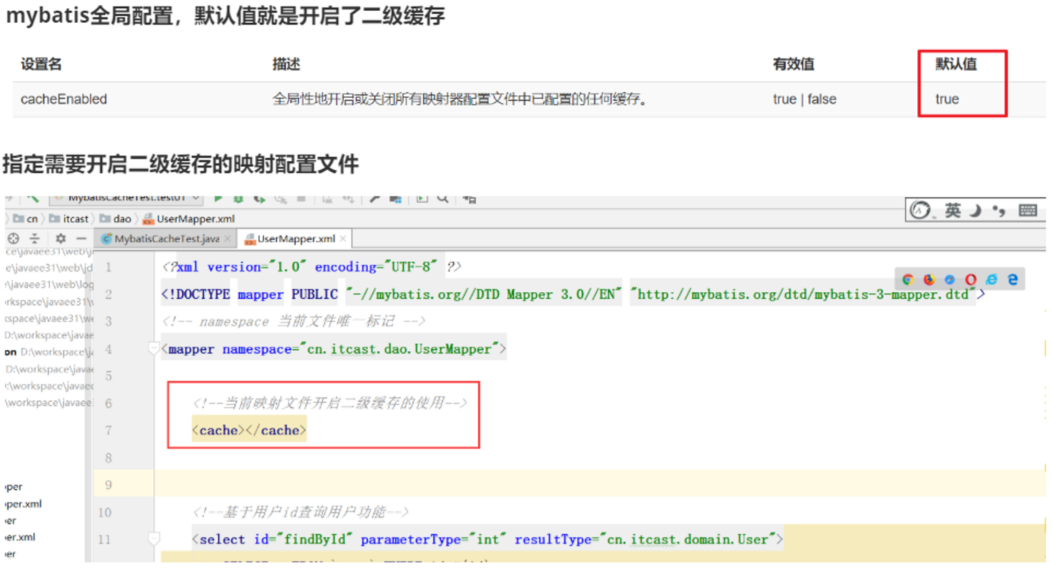The image size is (1052, 569).
Task: Select the dao folder in breadcrumb
Action: (115, 219)
